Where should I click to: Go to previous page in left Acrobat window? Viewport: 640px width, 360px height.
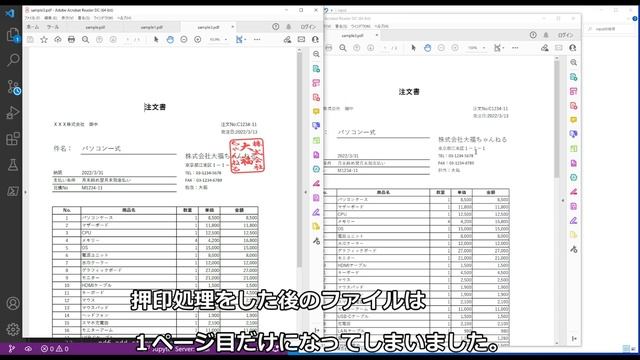pos(99,40)
